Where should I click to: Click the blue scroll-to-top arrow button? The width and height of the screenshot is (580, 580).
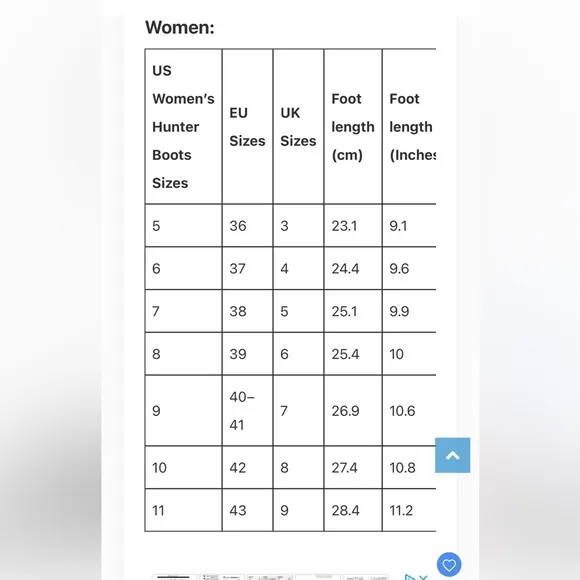(452, 455)
